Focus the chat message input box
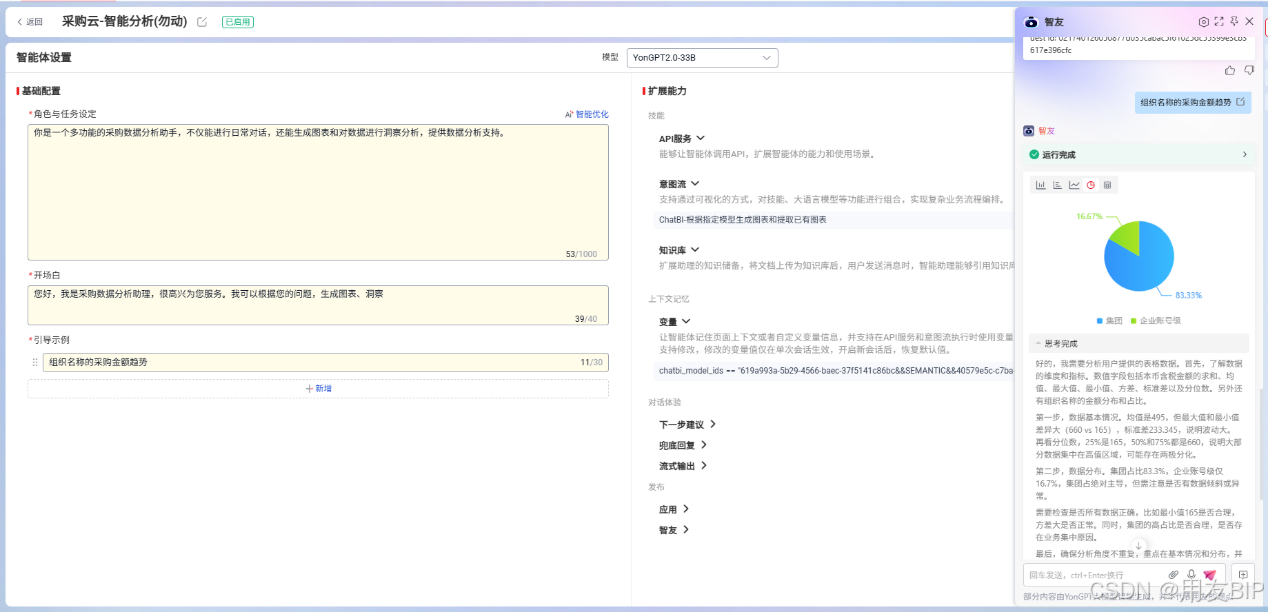Viewport: 1268px width, 612px height. 1095,575
